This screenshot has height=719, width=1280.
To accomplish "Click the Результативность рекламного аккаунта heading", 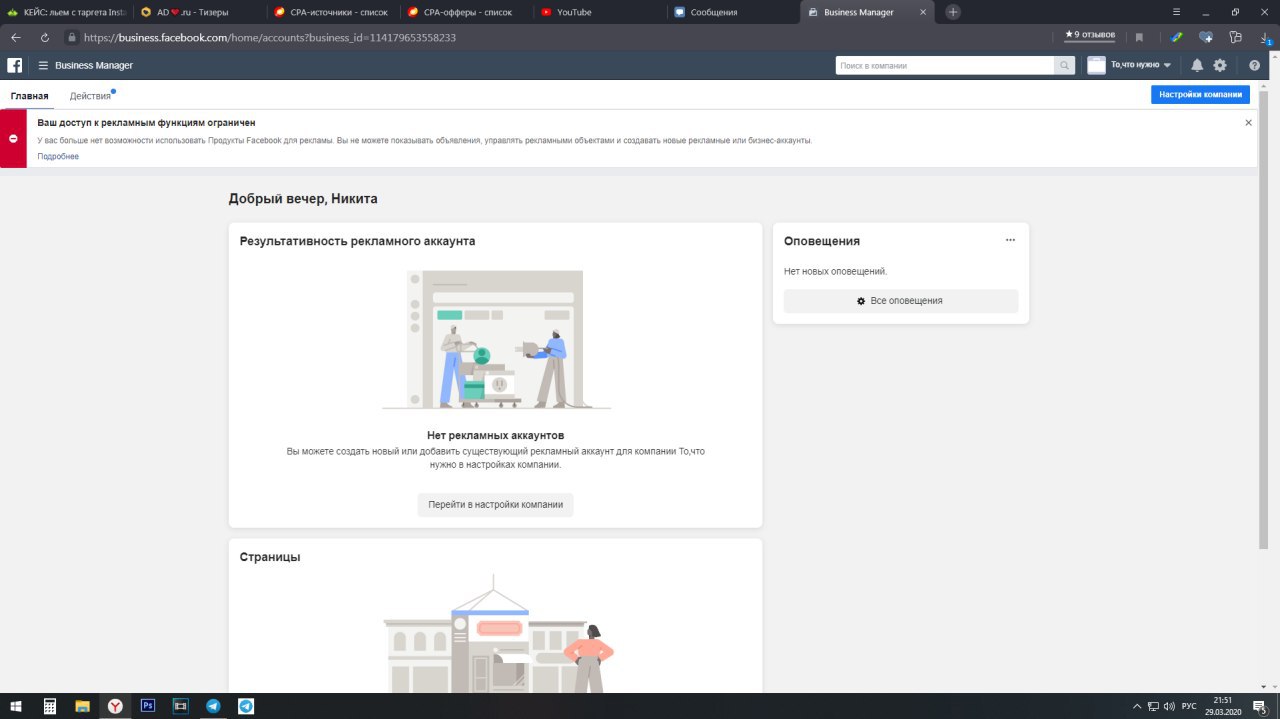I will point(358,241).
